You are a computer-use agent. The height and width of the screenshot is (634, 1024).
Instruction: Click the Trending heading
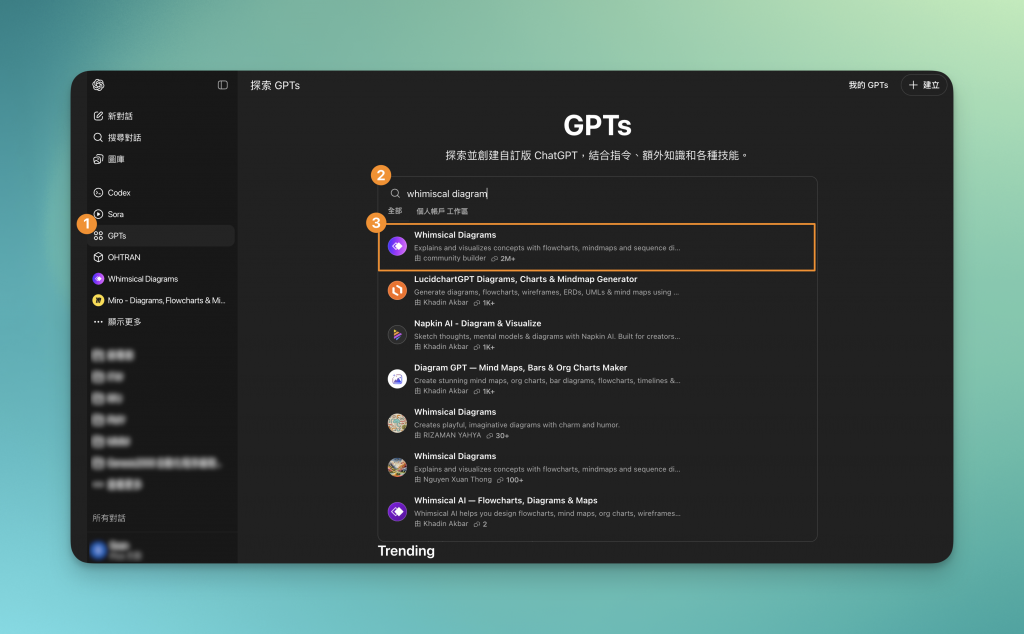coord(406,550)
